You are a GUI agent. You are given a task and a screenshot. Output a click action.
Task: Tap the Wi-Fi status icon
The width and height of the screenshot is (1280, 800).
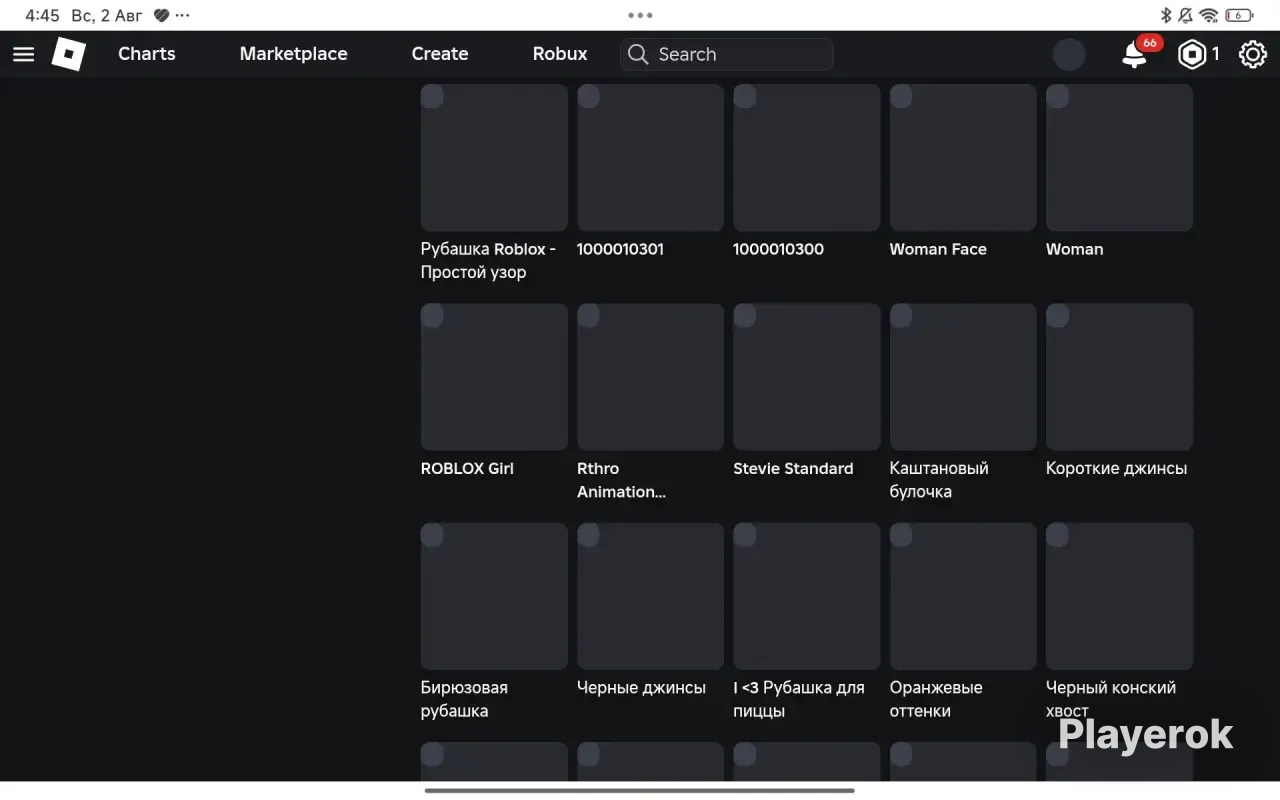click(1208, 15)
